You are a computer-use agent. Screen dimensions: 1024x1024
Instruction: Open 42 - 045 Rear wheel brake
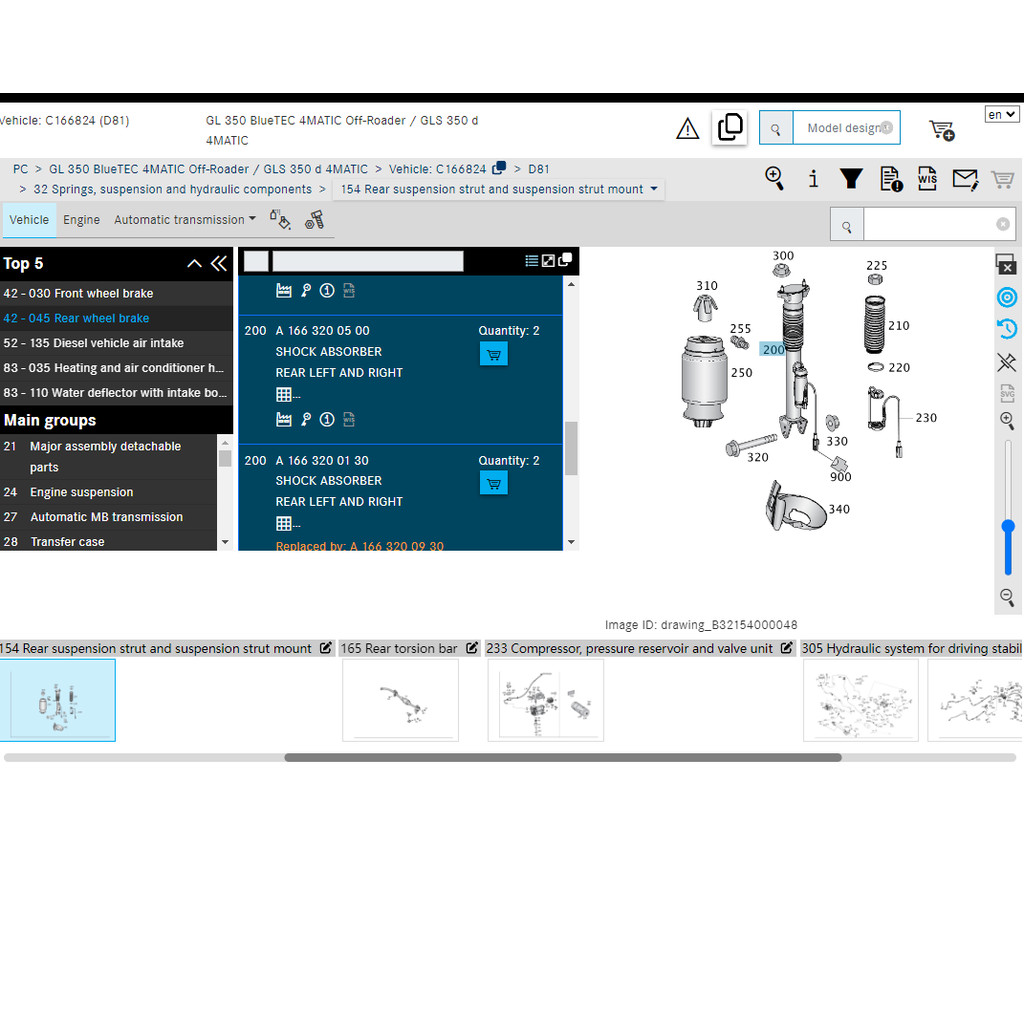(116, 319)
